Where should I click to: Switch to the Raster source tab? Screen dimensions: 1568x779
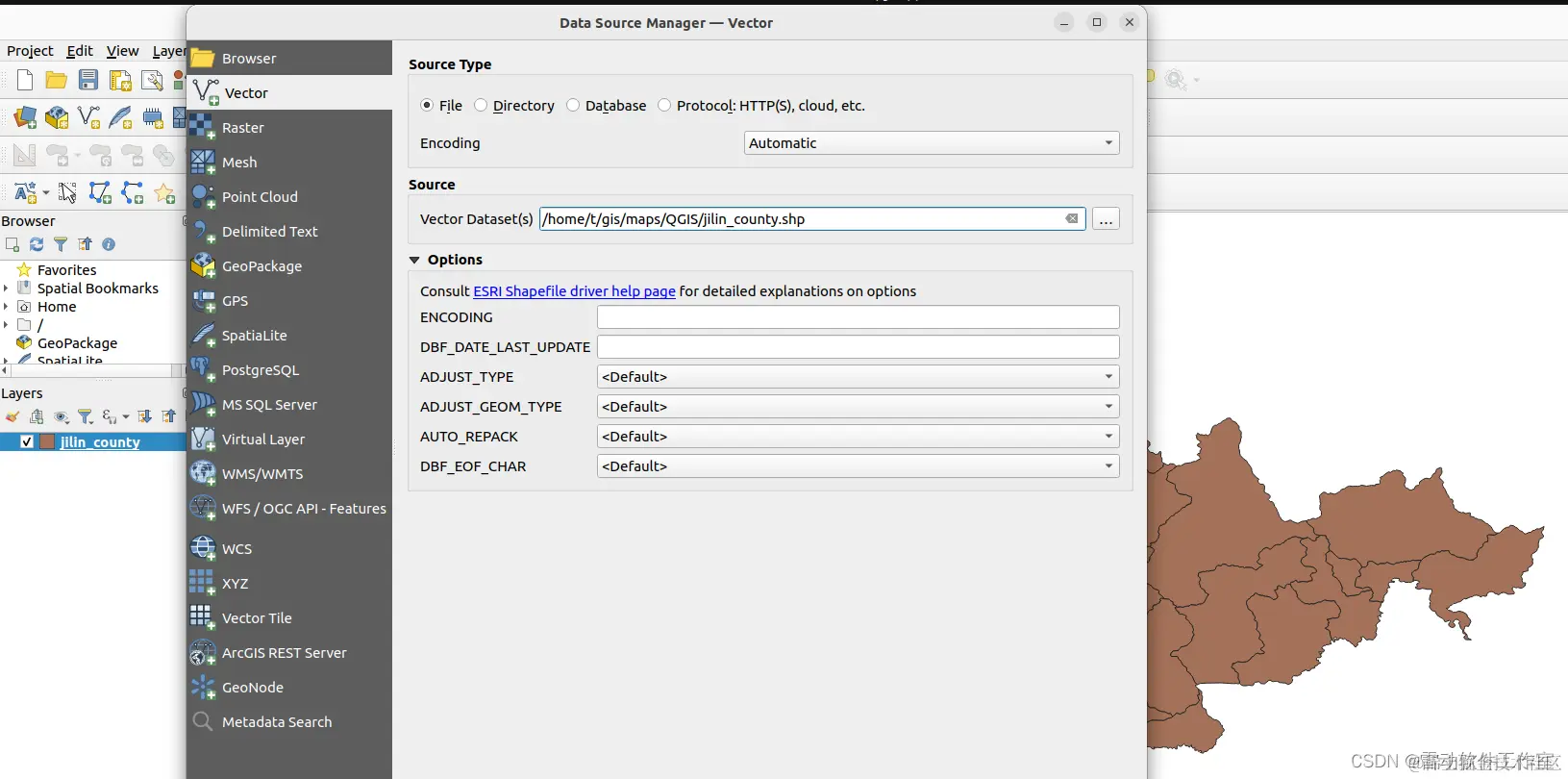click(289, 128)
